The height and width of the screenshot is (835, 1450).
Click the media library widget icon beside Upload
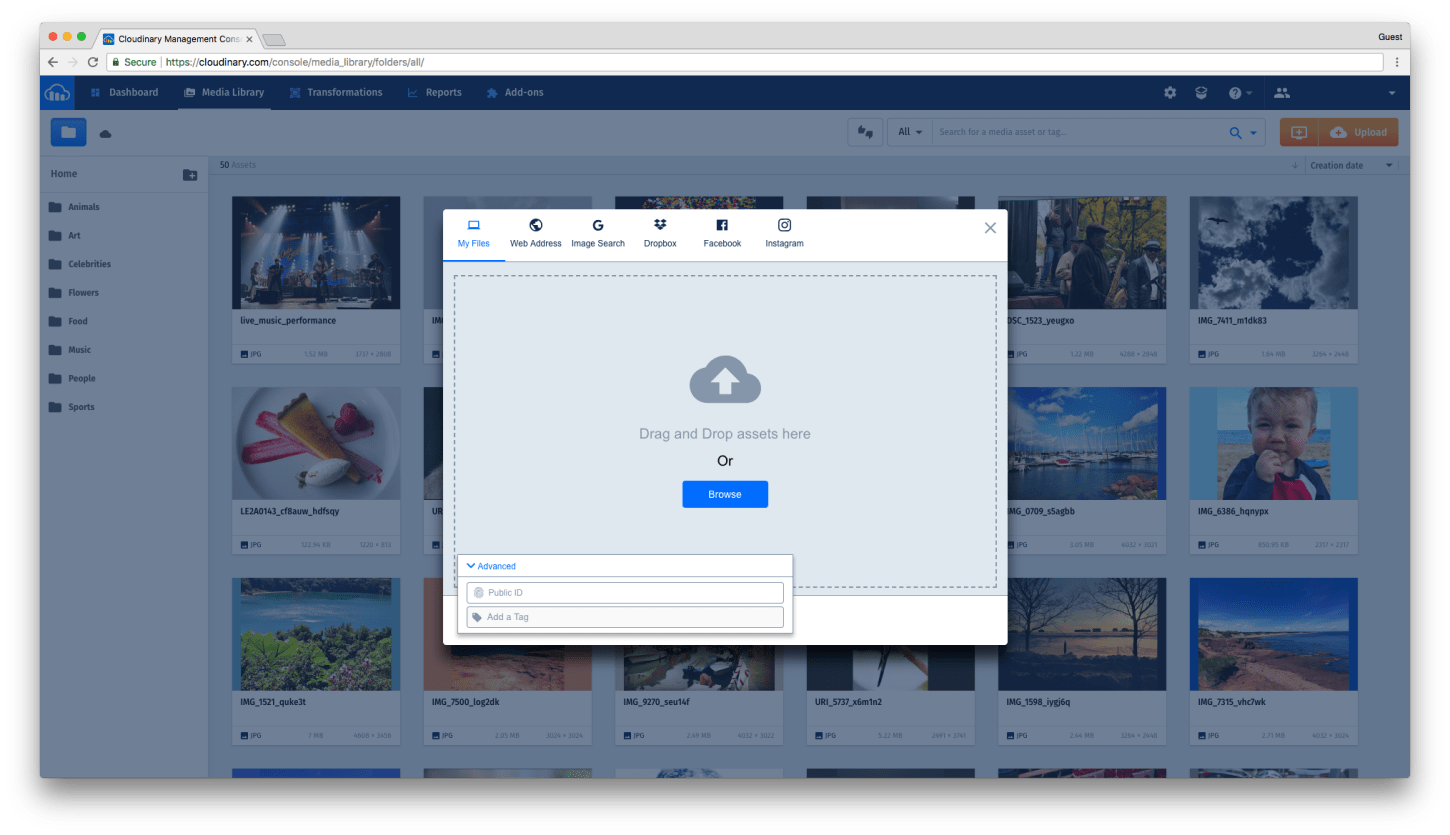(x=1299, y=132)
